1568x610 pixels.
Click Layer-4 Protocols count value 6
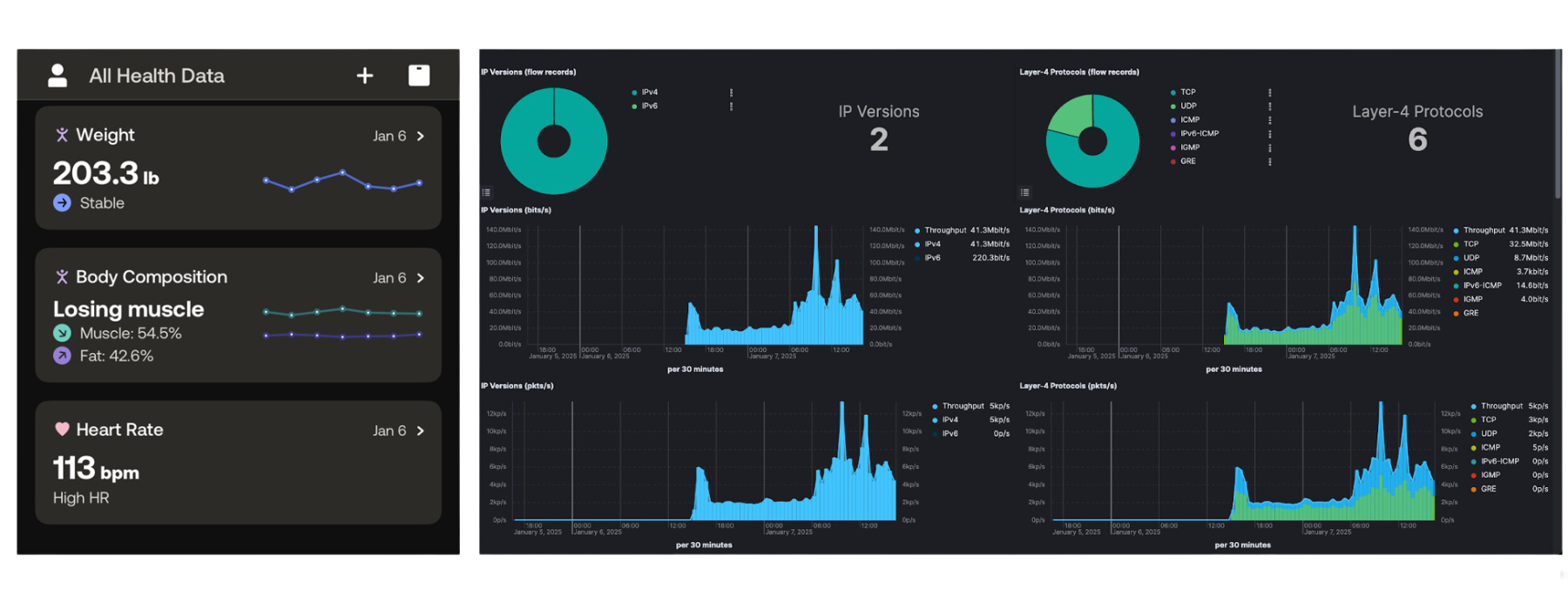pyautogui.click(x=1417, y=139)
